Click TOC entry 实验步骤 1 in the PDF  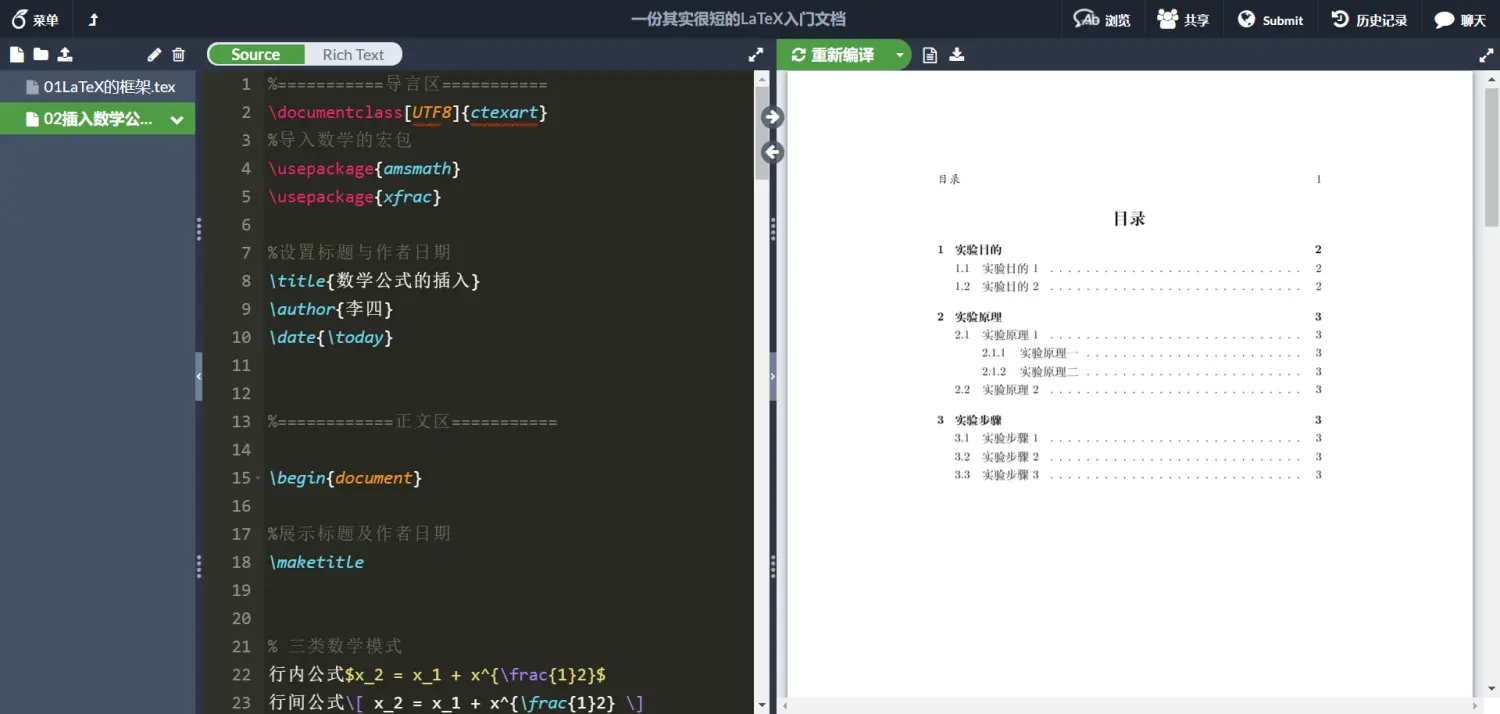coord(1010,438)
